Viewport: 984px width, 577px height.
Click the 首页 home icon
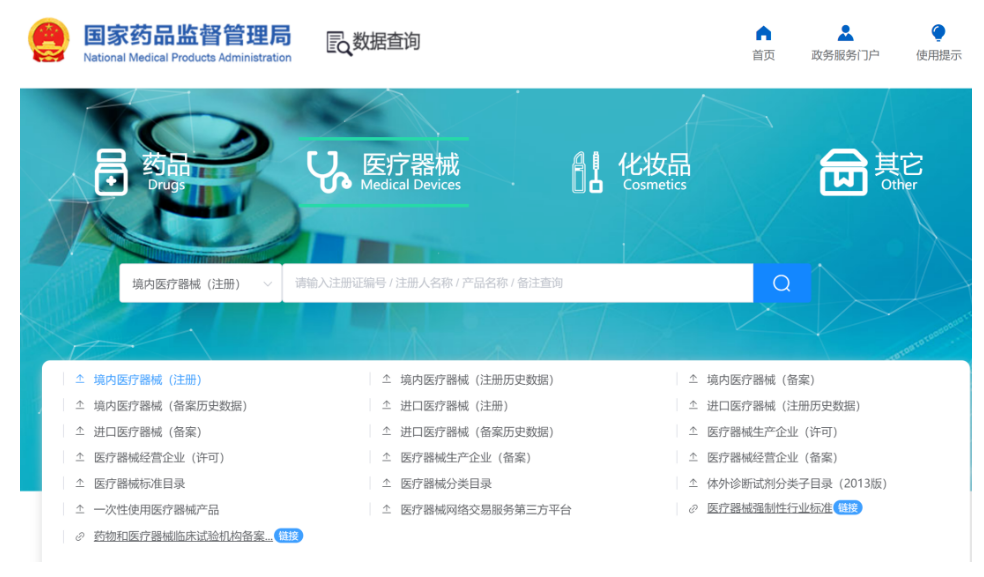click(763, 33)
